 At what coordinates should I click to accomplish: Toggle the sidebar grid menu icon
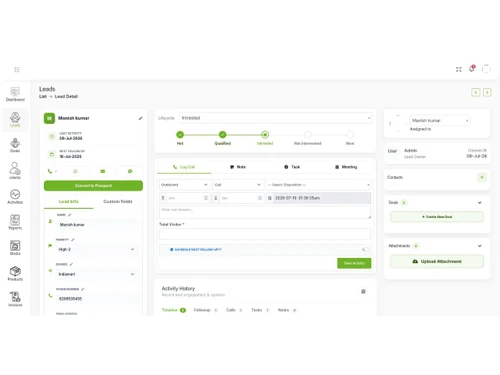[17, 69]
